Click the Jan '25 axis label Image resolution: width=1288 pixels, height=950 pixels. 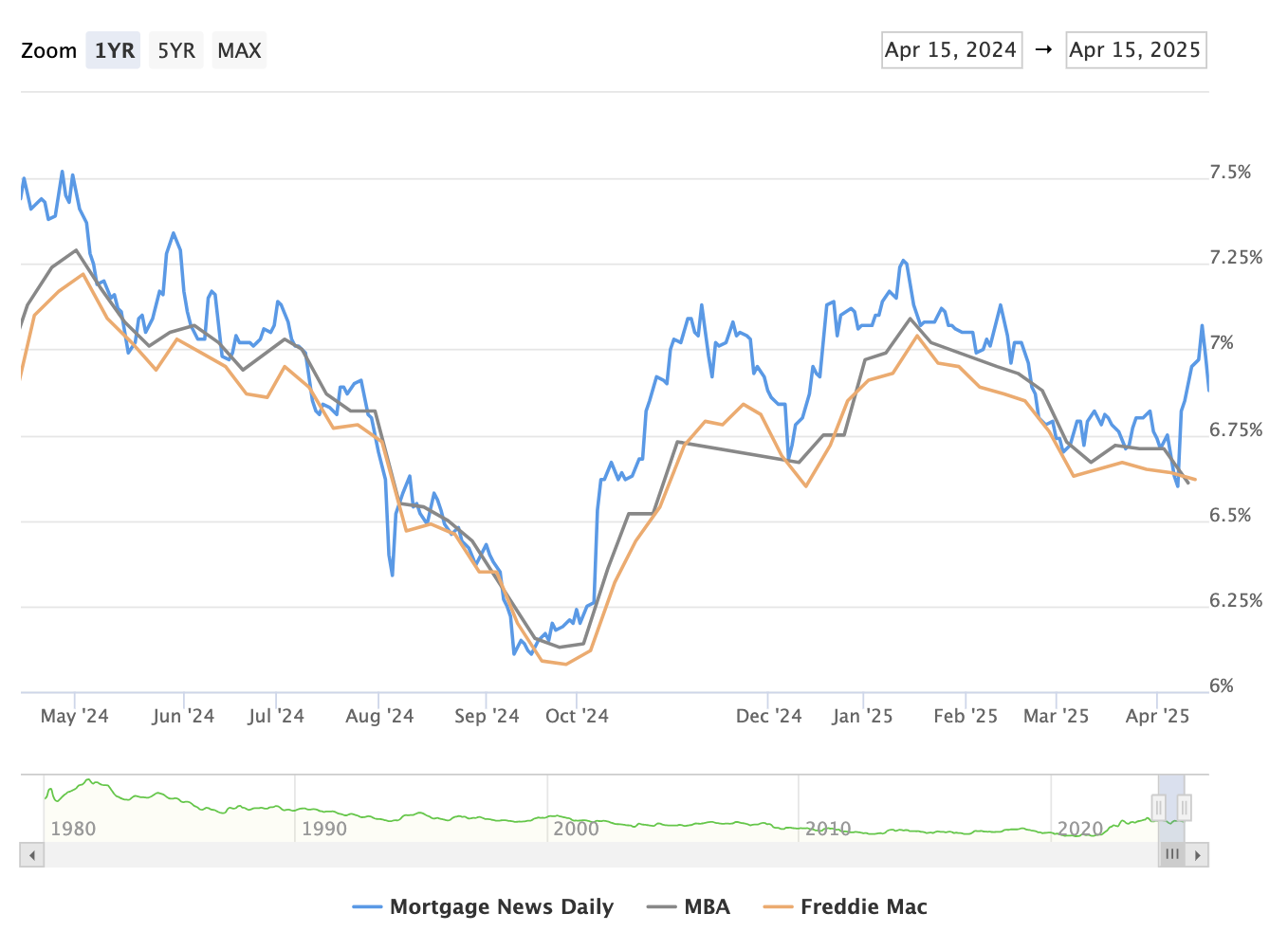point(862,717)
